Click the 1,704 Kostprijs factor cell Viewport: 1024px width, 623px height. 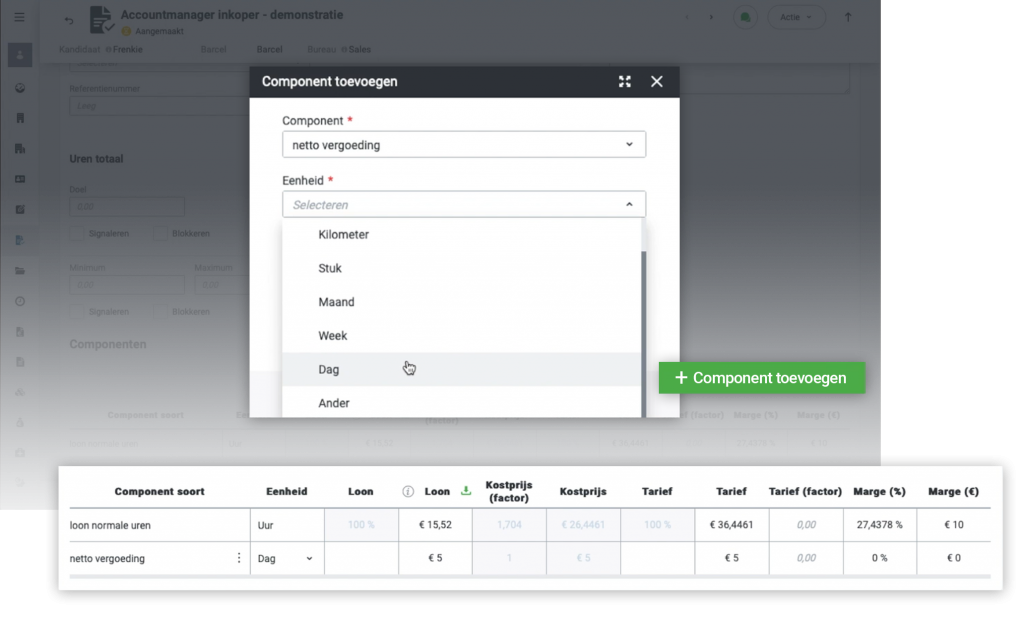(x=509, y=525)
